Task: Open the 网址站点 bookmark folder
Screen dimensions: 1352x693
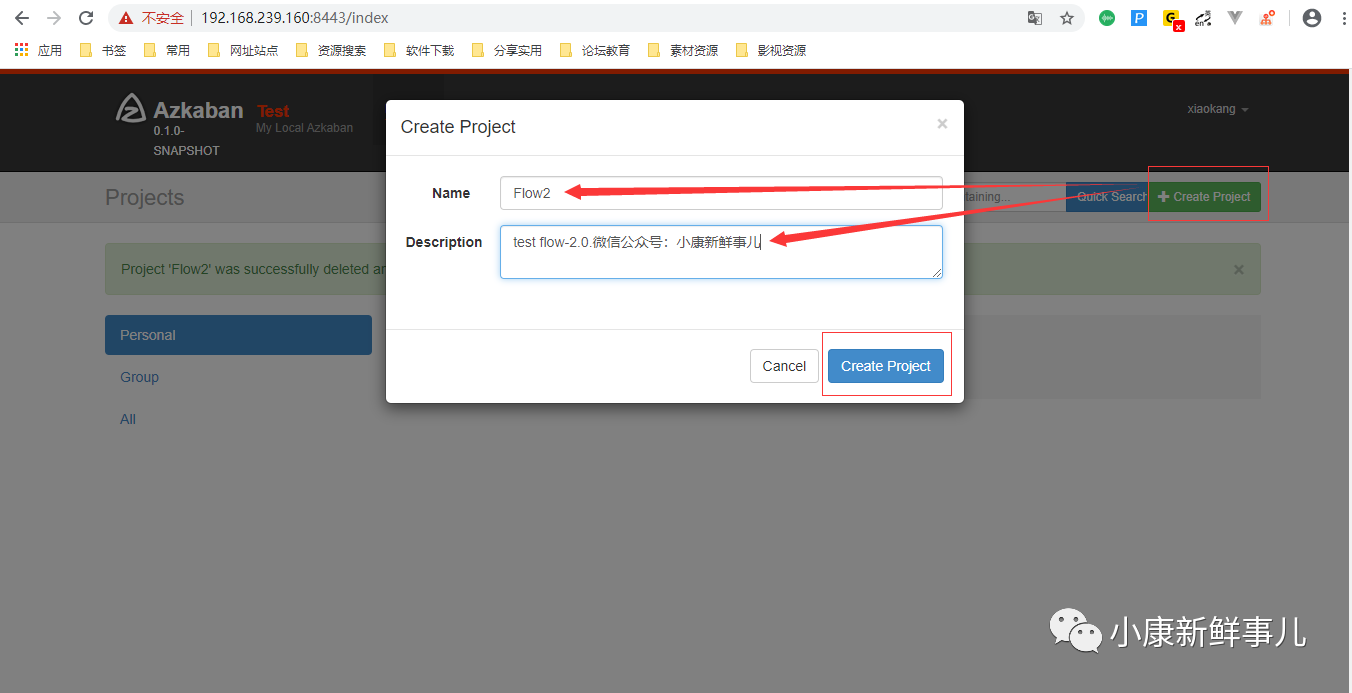Action: click(242, 50)
